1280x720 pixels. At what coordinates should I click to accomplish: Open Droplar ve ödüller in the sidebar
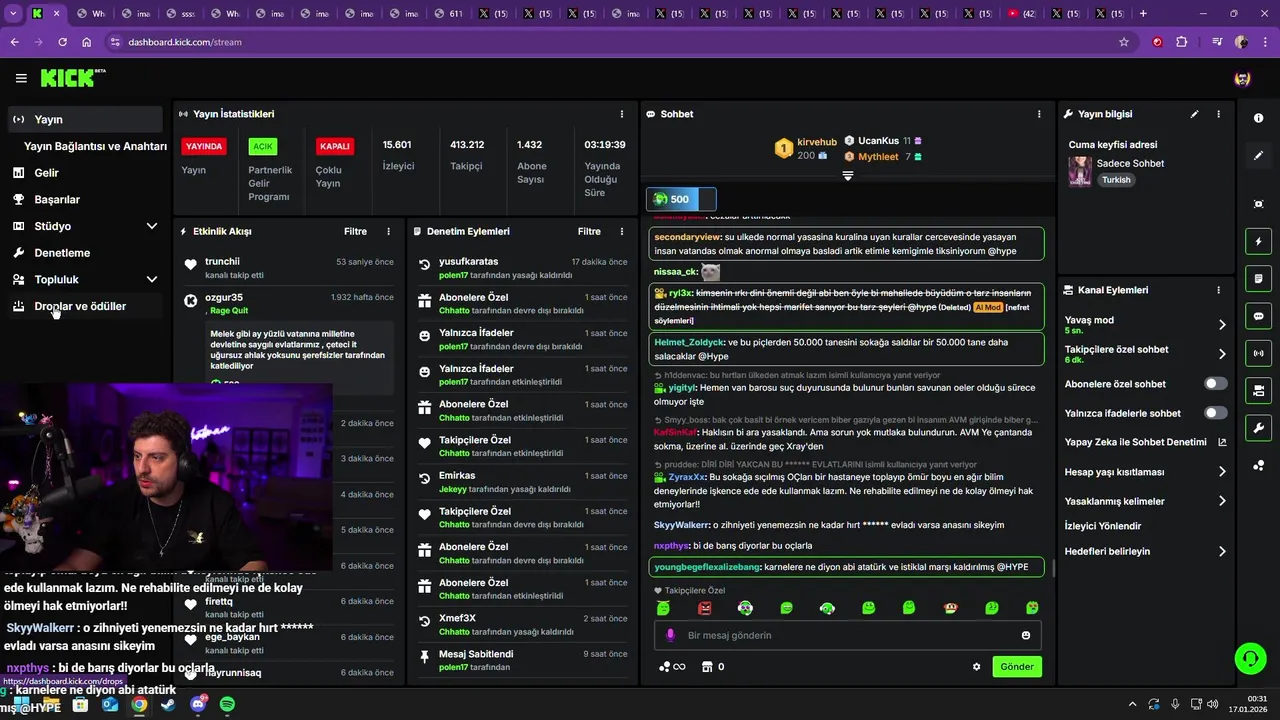pos(85,306)
